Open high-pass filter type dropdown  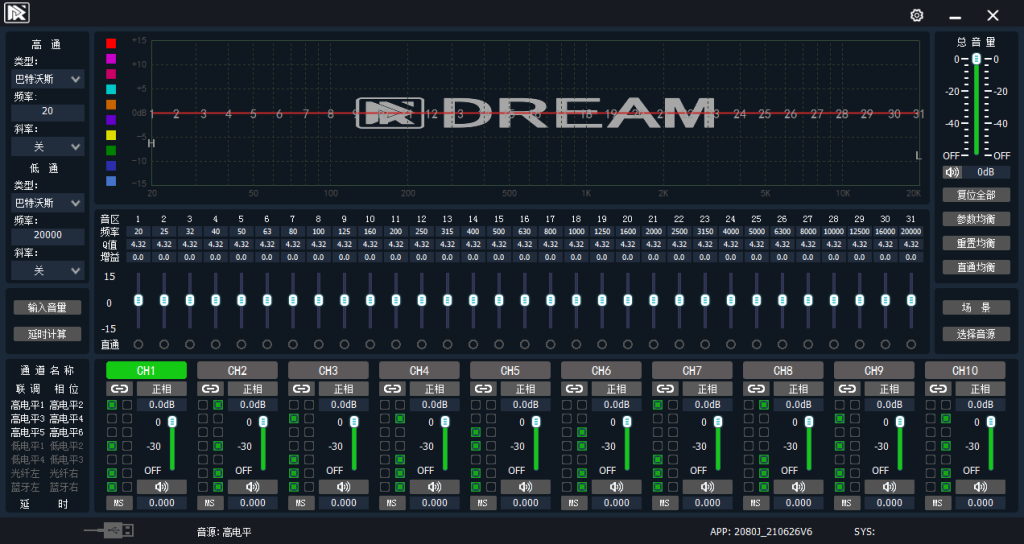[x=48, y=79]
